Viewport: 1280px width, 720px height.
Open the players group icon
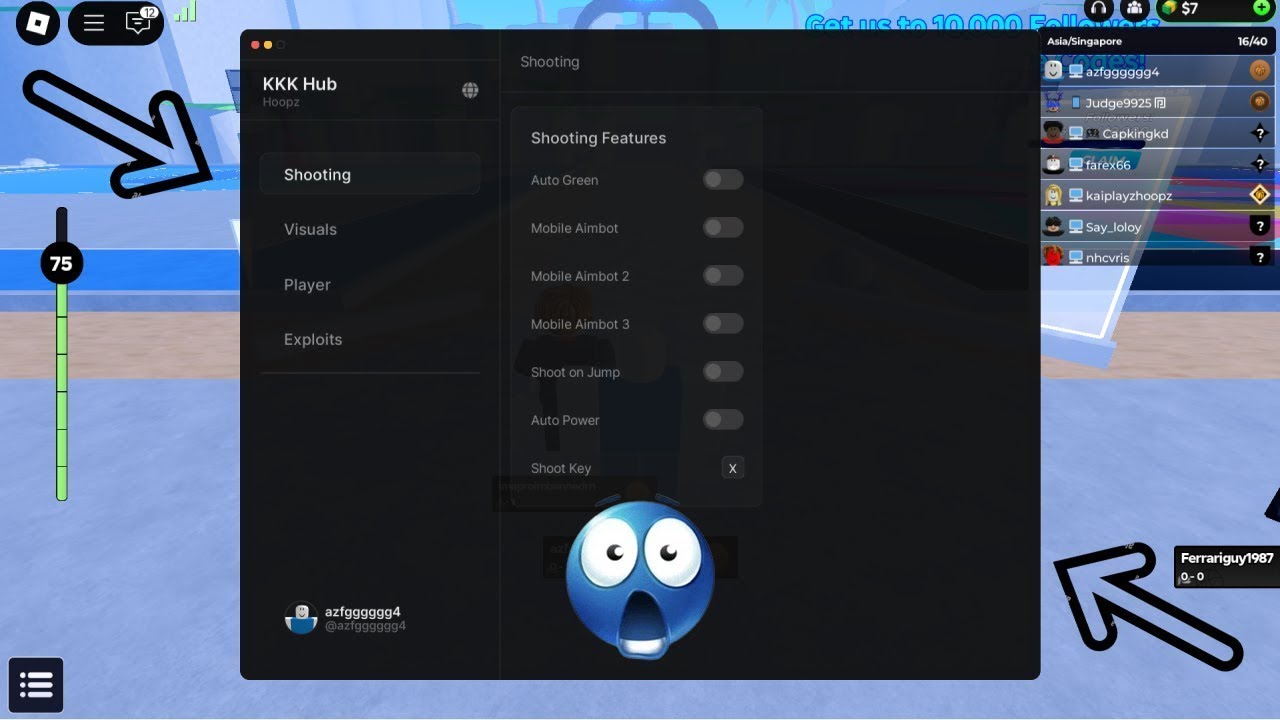click(x=1134, y=9)
